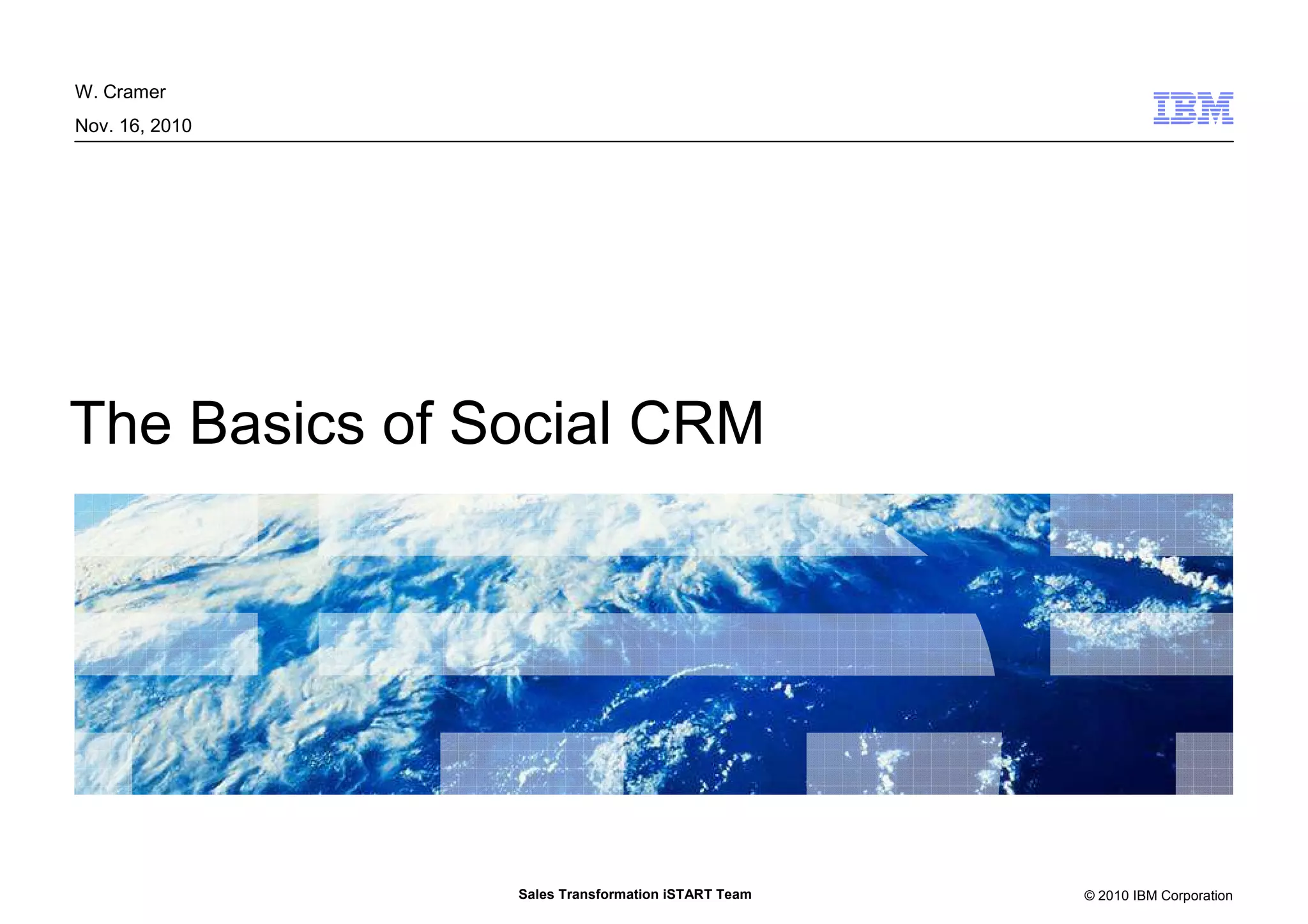Click the small translucent square at banner bottom-right corner

(x=1203, y=763)
